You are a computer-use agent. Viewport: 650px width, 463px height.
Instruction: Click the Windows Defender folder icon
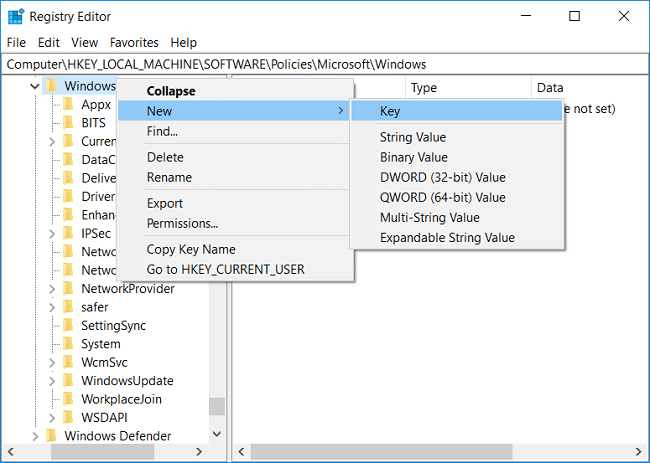(x=50, y=436)
